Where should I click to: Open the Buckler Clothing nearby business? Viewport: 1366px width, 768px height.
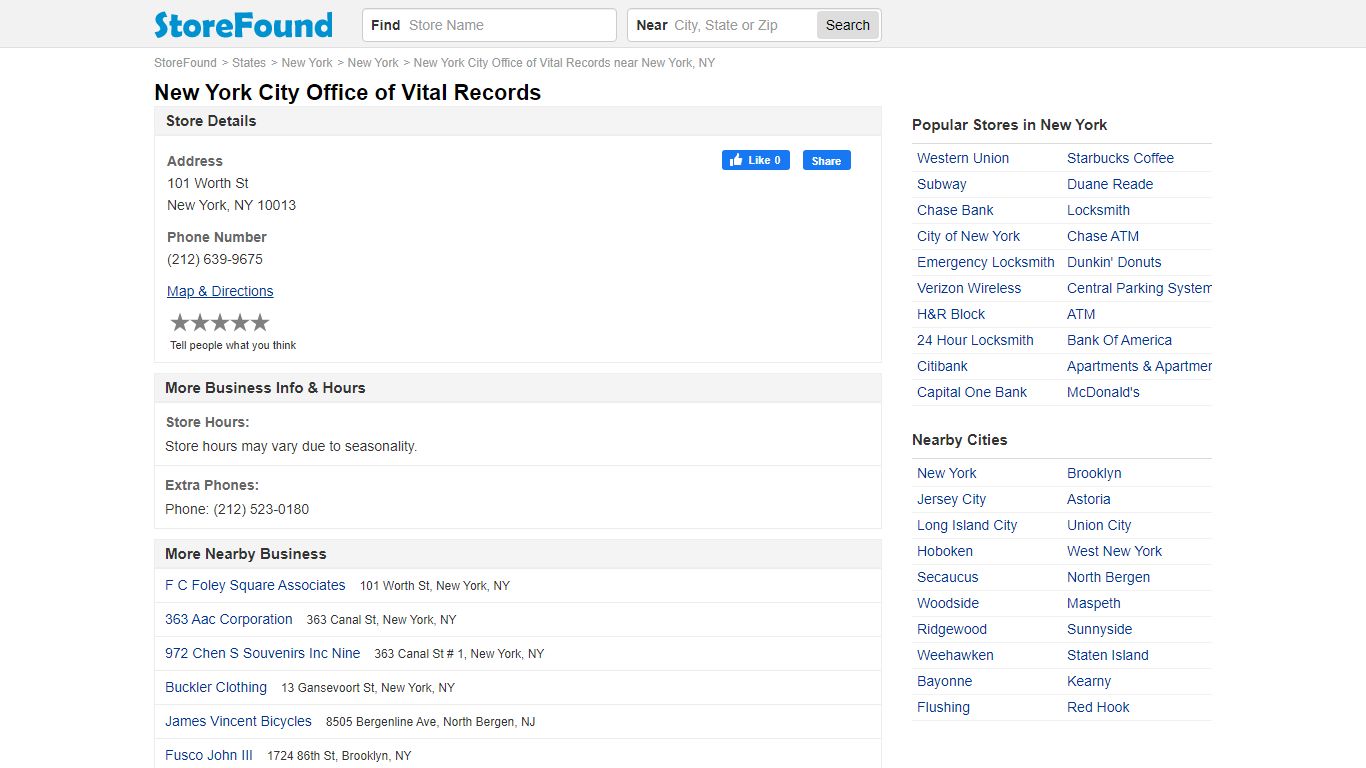point(216,687)
